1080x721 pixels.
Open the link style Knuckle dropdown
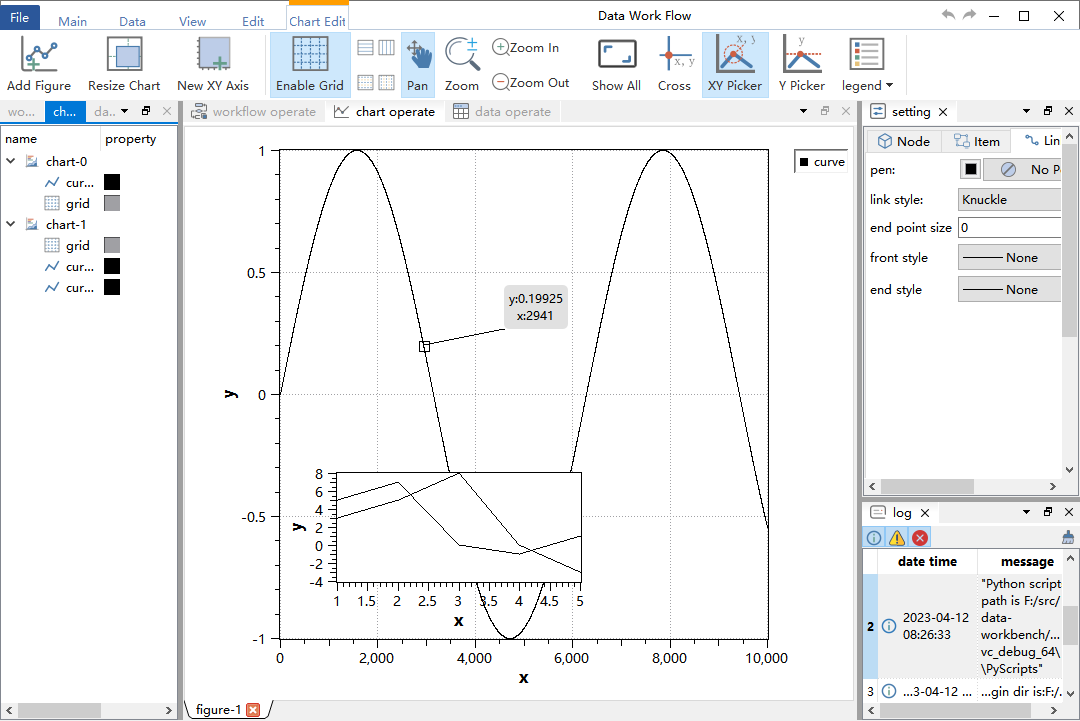click(x=1009, y=198)
